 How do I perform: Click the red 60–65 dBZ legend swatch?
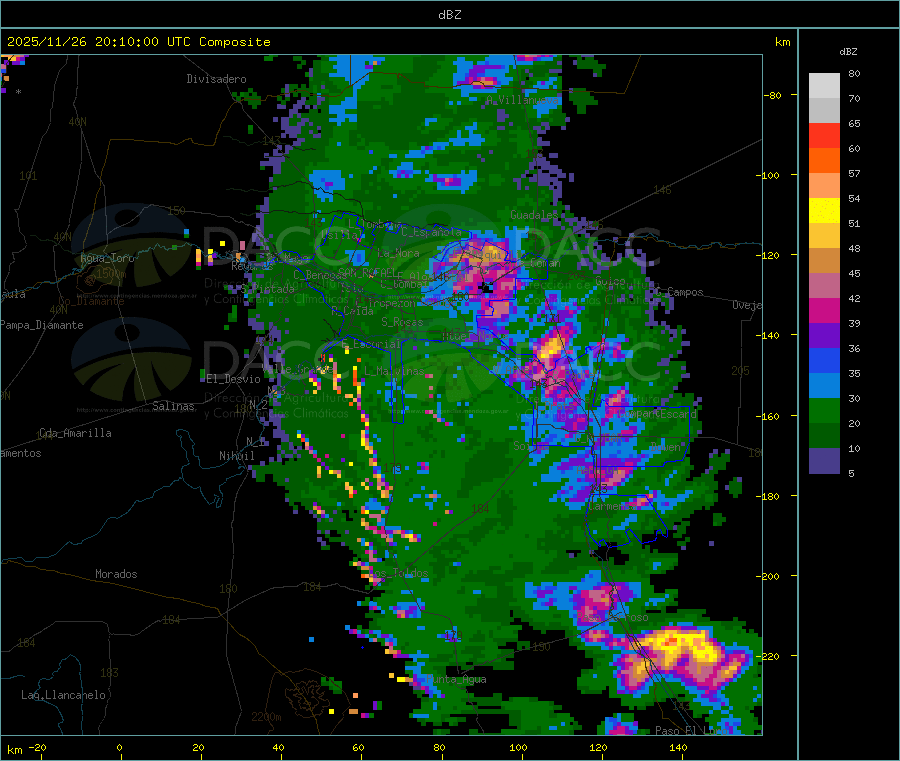coord(824,135)
